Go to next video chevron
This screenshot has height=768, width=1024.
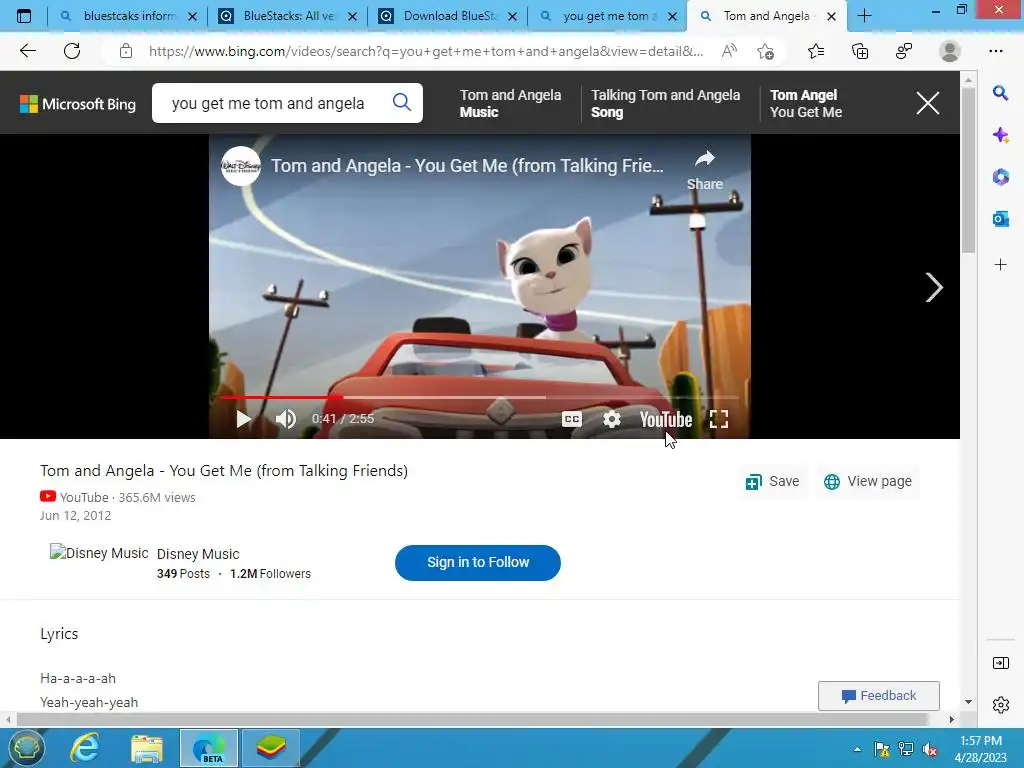coord(934,287)
